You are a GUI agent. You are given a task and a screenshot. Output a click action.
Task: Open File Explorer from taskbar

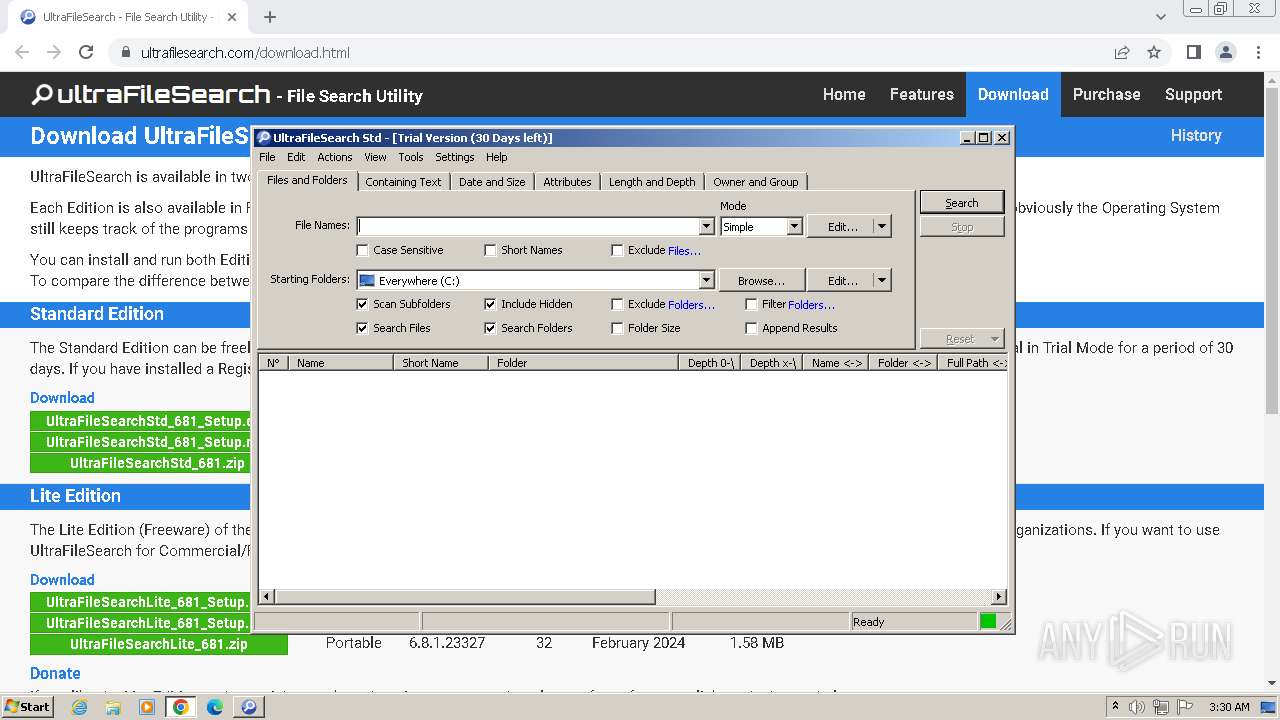(113, 707)
